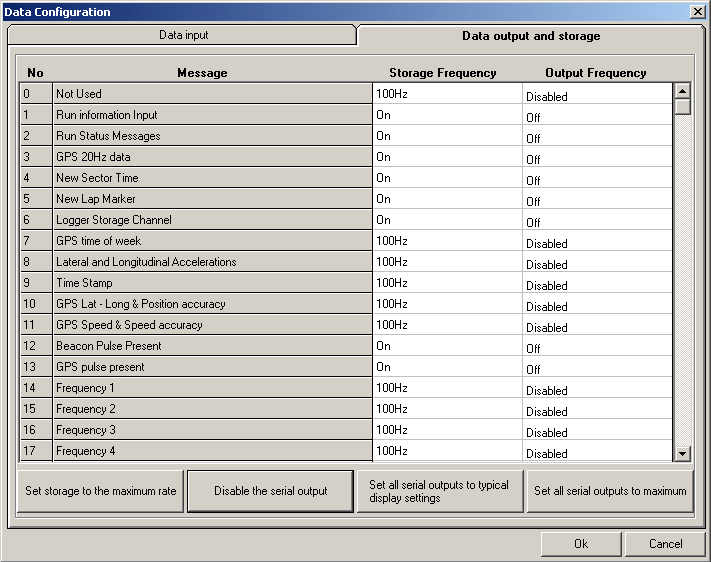Screen dimensions: 711x562
Task: Change Output Frequency for GPS 20Hz data
Action: 597,158
